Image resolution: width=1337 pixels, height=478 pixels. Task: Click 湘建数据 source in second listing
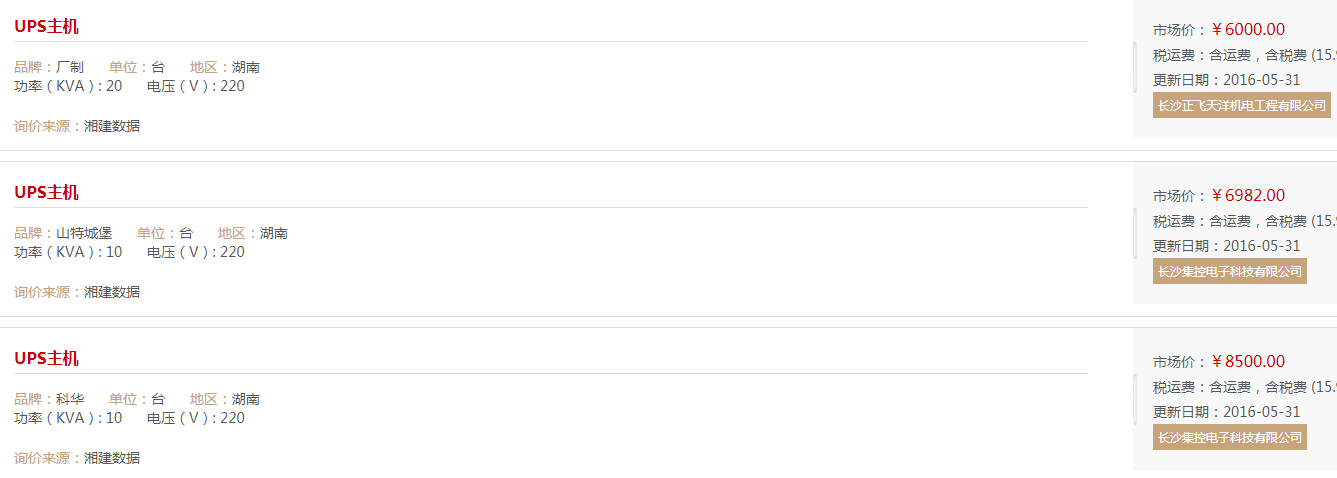pyautogui.click(x=112, y=292)
